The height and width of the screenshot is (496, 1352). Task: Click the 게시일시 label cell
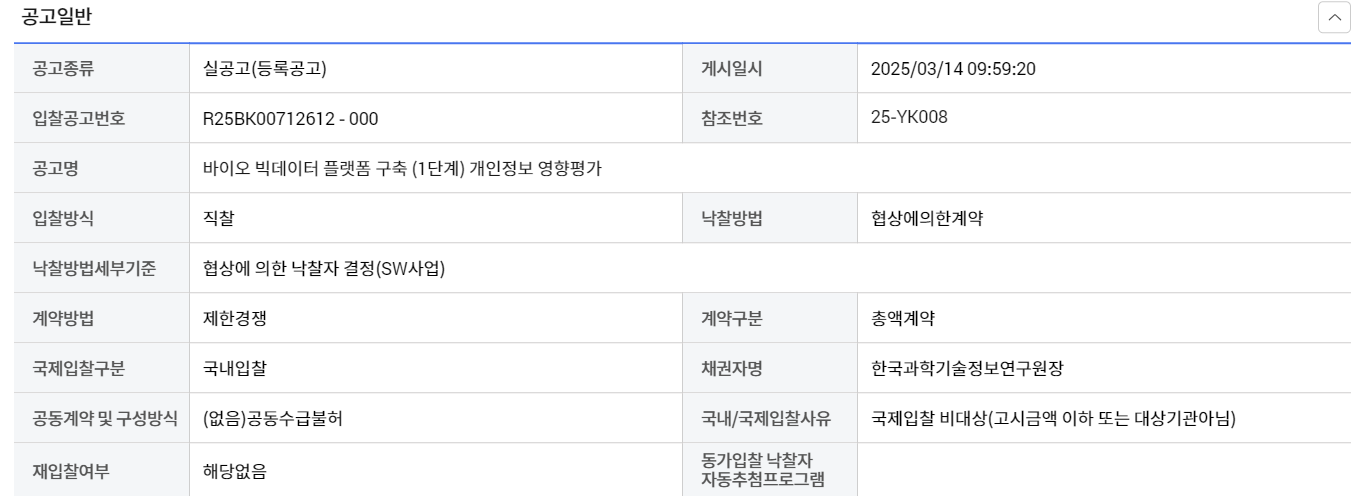point(770,69)
